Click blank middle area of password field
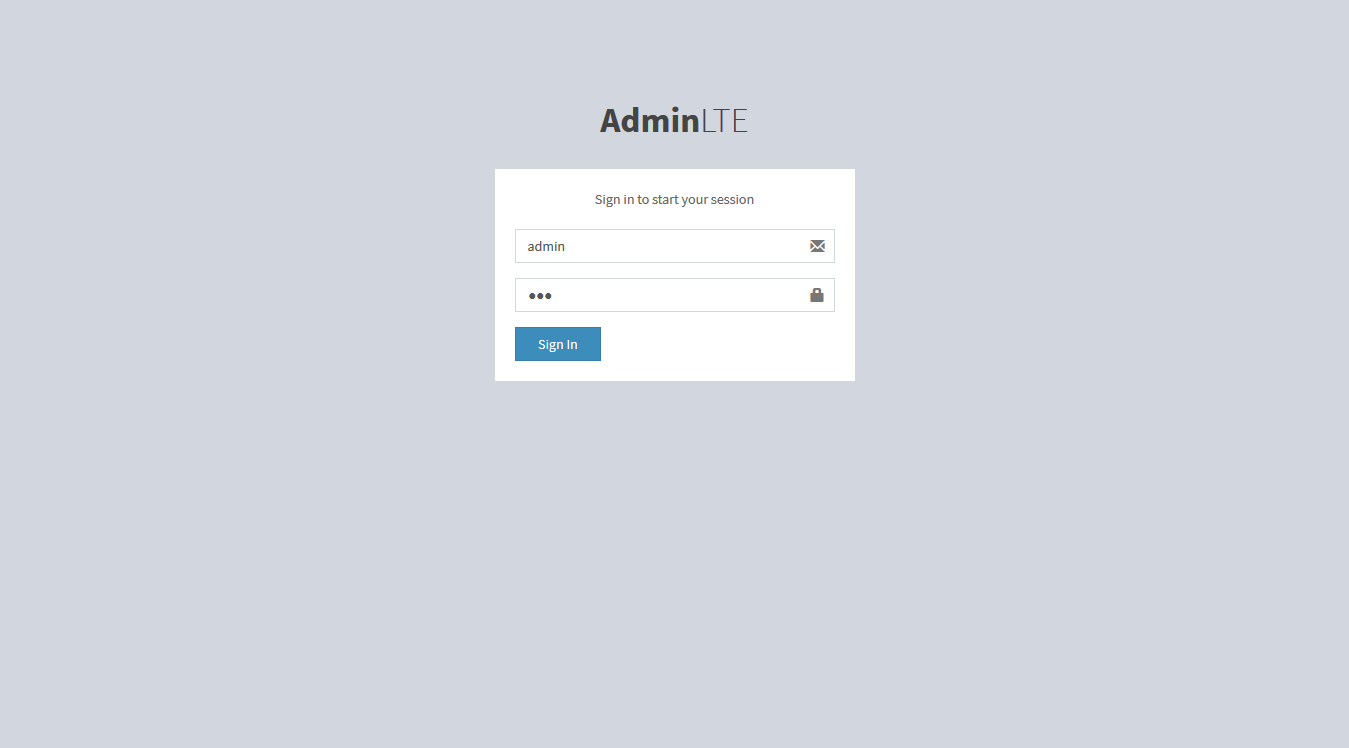Viewport: 1349px width, 748px height. pos(680,295)
